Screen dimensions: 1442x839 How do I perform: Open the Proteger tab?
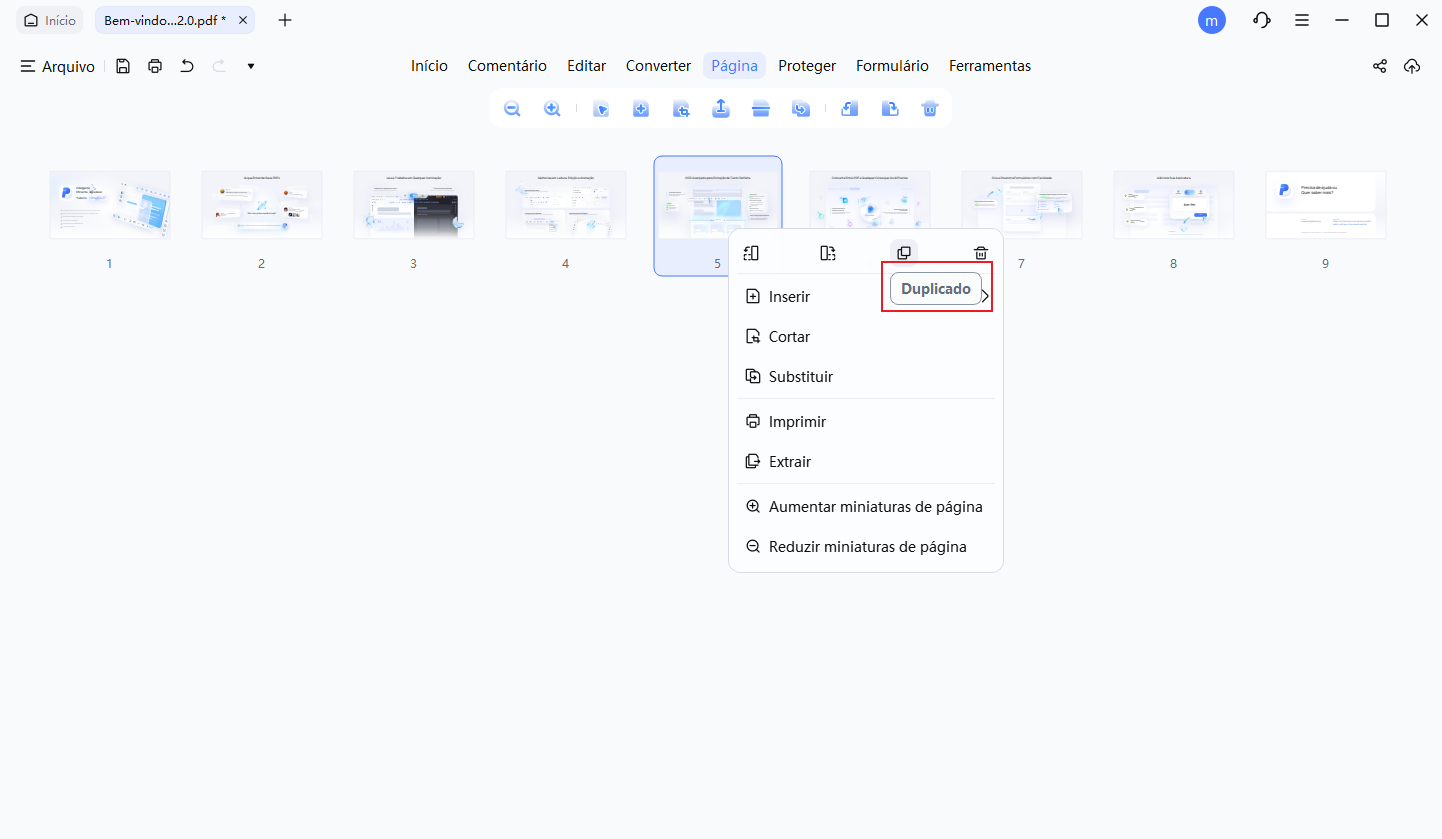[807, 65]
